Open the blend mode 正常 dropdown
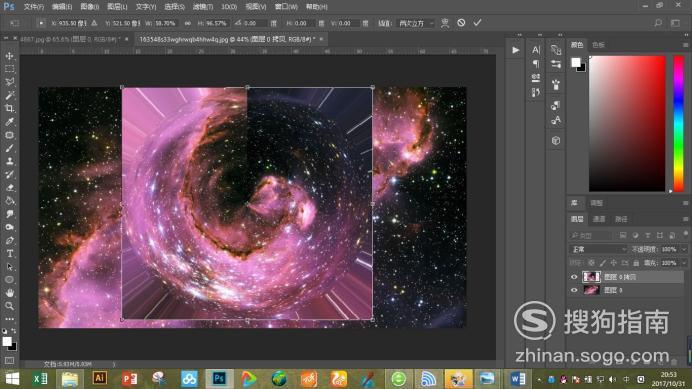 click(598, 249)
